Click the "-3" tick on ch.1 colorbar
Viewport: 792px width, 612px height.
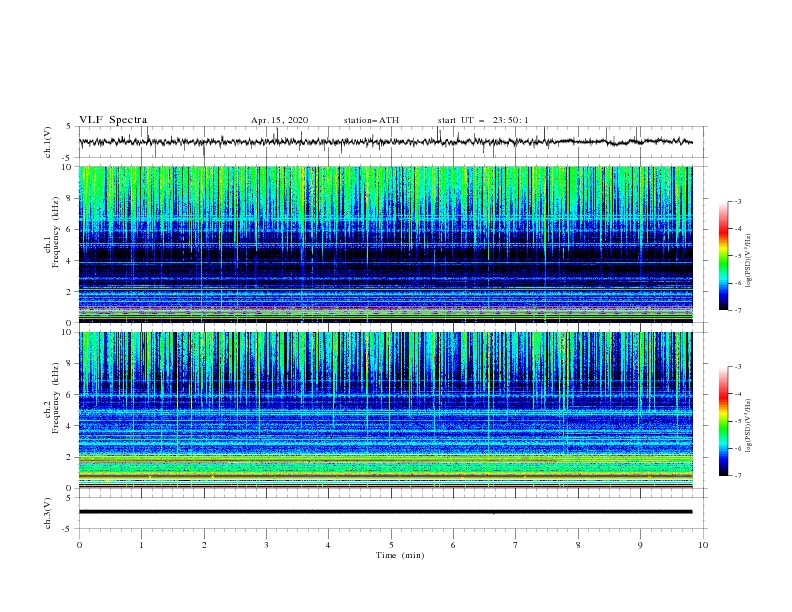point(738,201)
